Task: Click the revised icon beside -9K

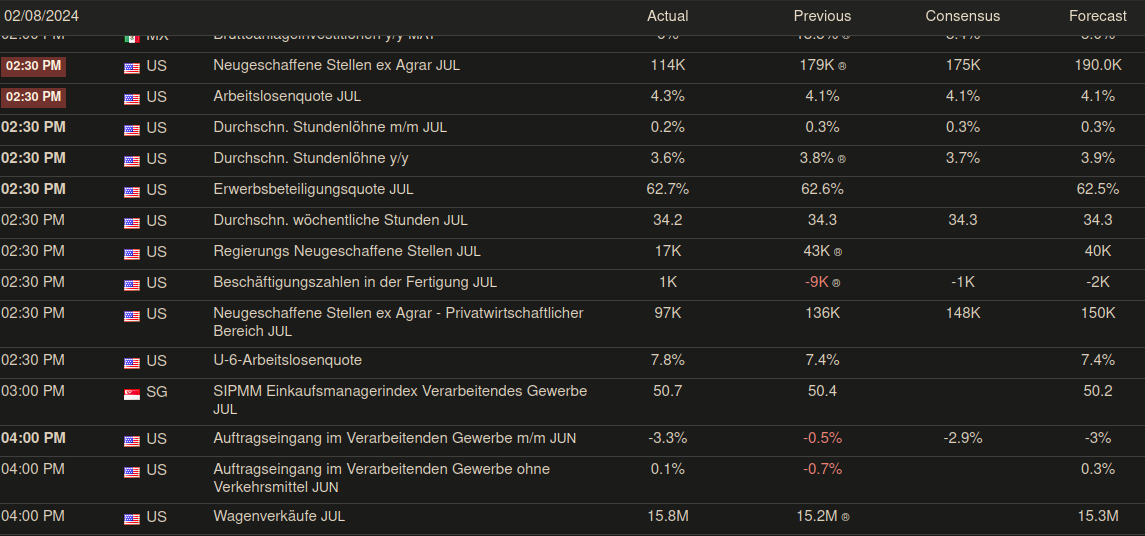Action: click(x=836, y=283)
